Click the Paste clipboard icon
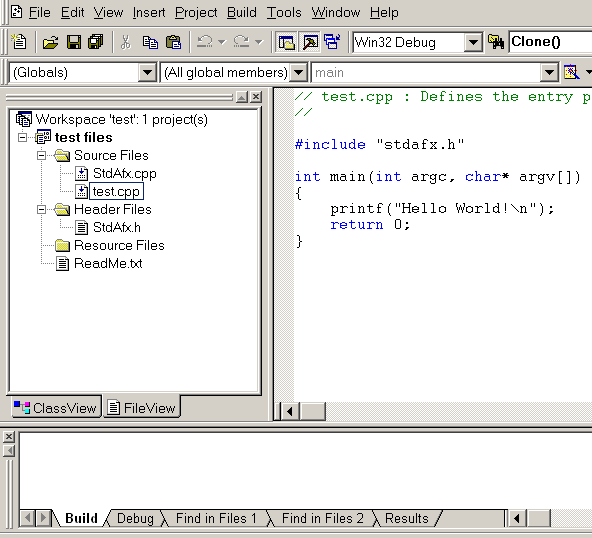Image resolution: width=592 pixels, height=538 pixels. coord(173,42)
